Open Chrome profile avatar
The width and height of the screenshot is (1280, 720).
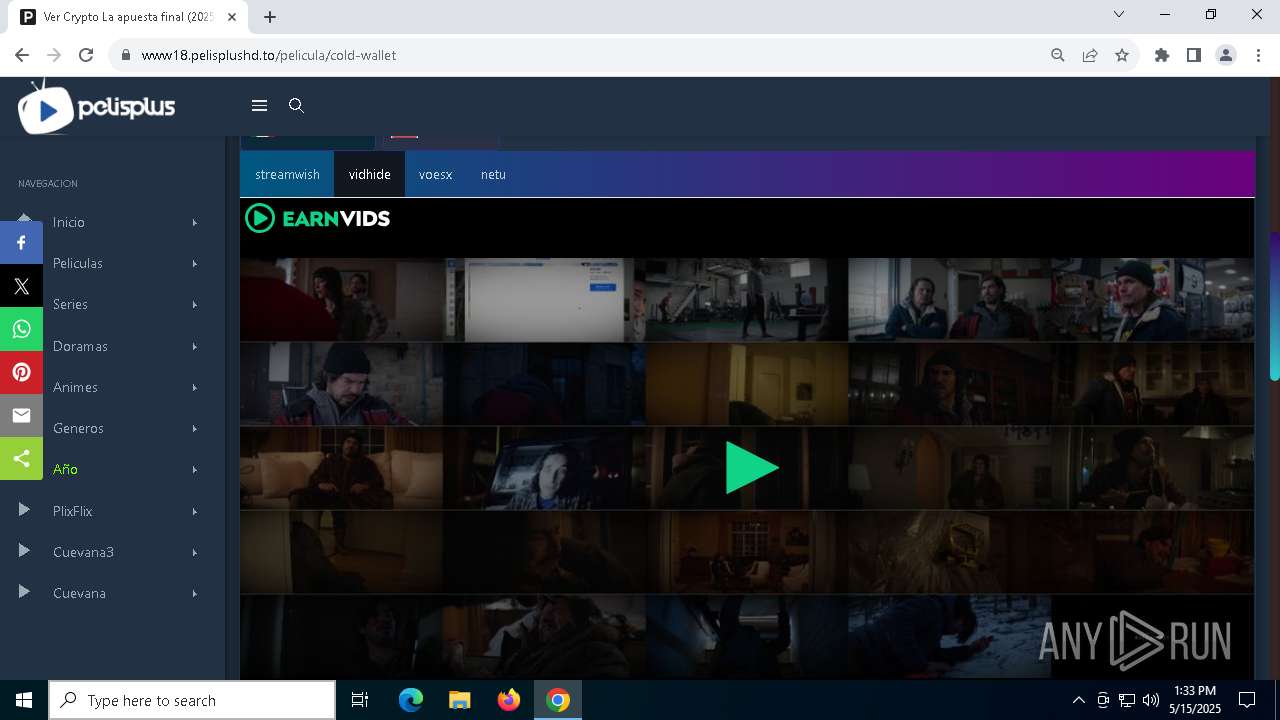pyautogui.click(x=1226, y=55)
